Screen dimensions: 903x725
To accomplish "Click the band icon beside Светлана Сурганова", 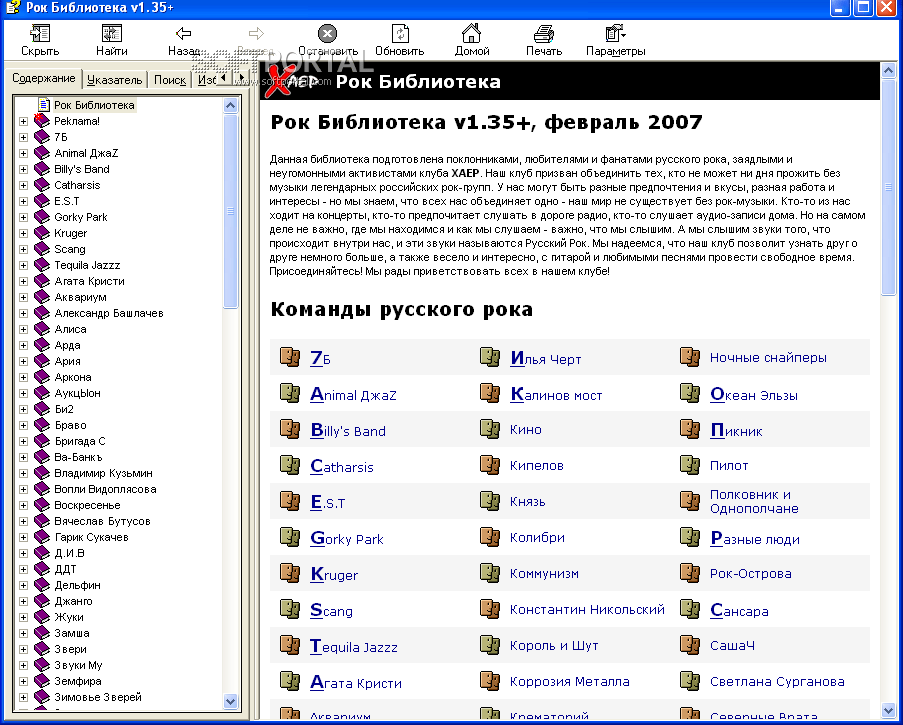I will (x=689, y=682).
